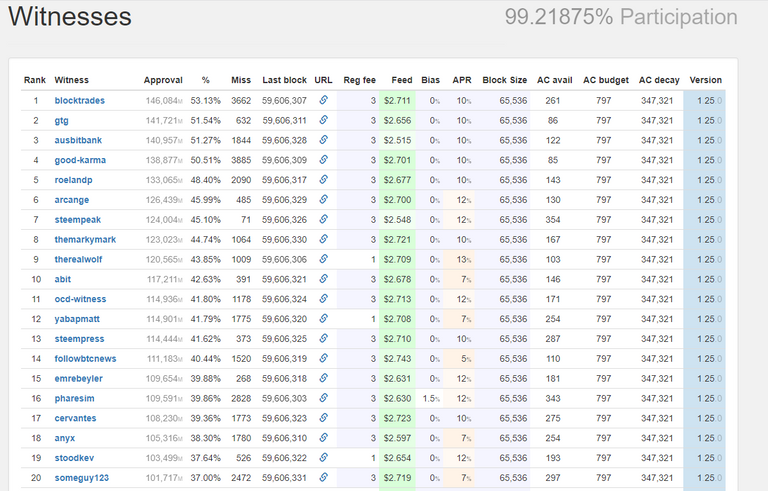
Task: Open the URL link icon for themarkymark
Action: (323, 239)
